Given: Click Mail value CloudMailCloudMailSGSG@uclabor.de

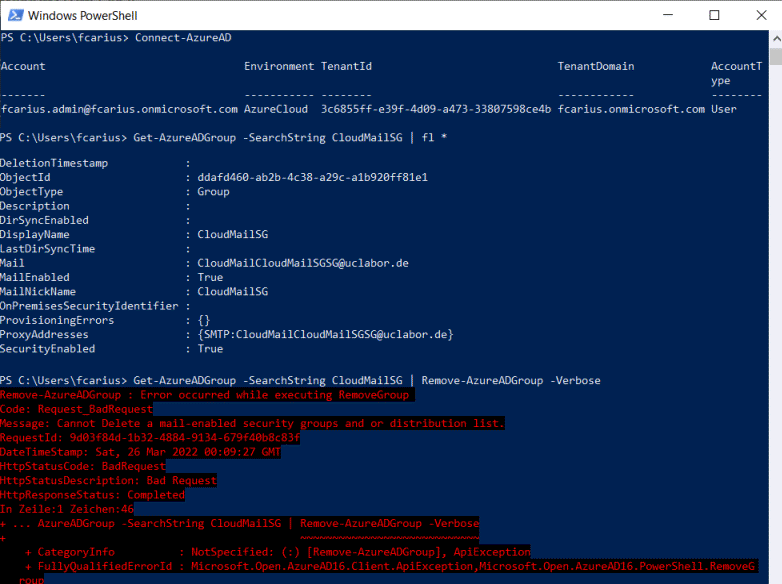Looking at the screenshot, I should coord(303,263).
